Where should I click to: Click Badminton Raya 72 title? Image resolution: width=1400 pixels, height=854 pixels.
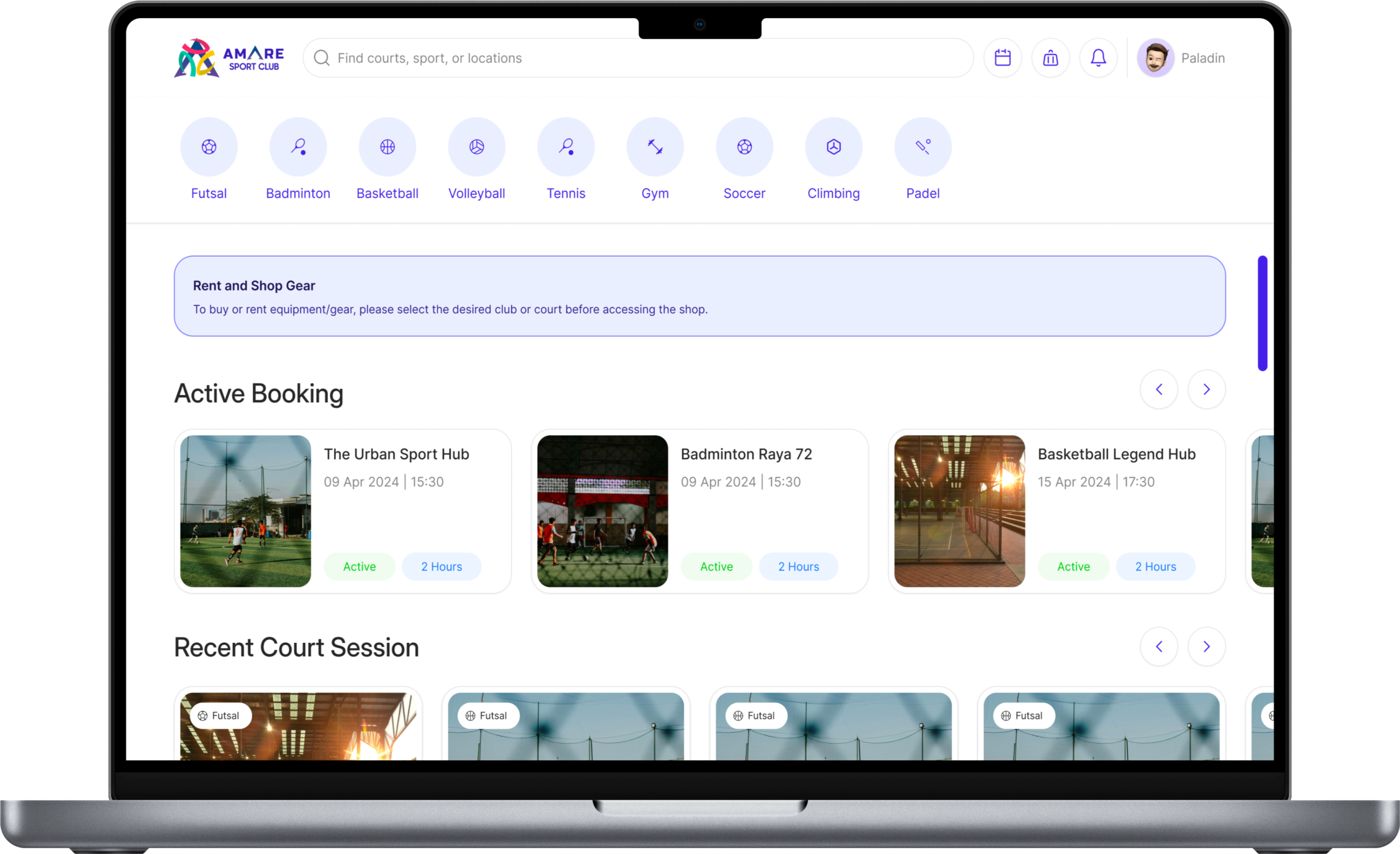coord(746,454)
